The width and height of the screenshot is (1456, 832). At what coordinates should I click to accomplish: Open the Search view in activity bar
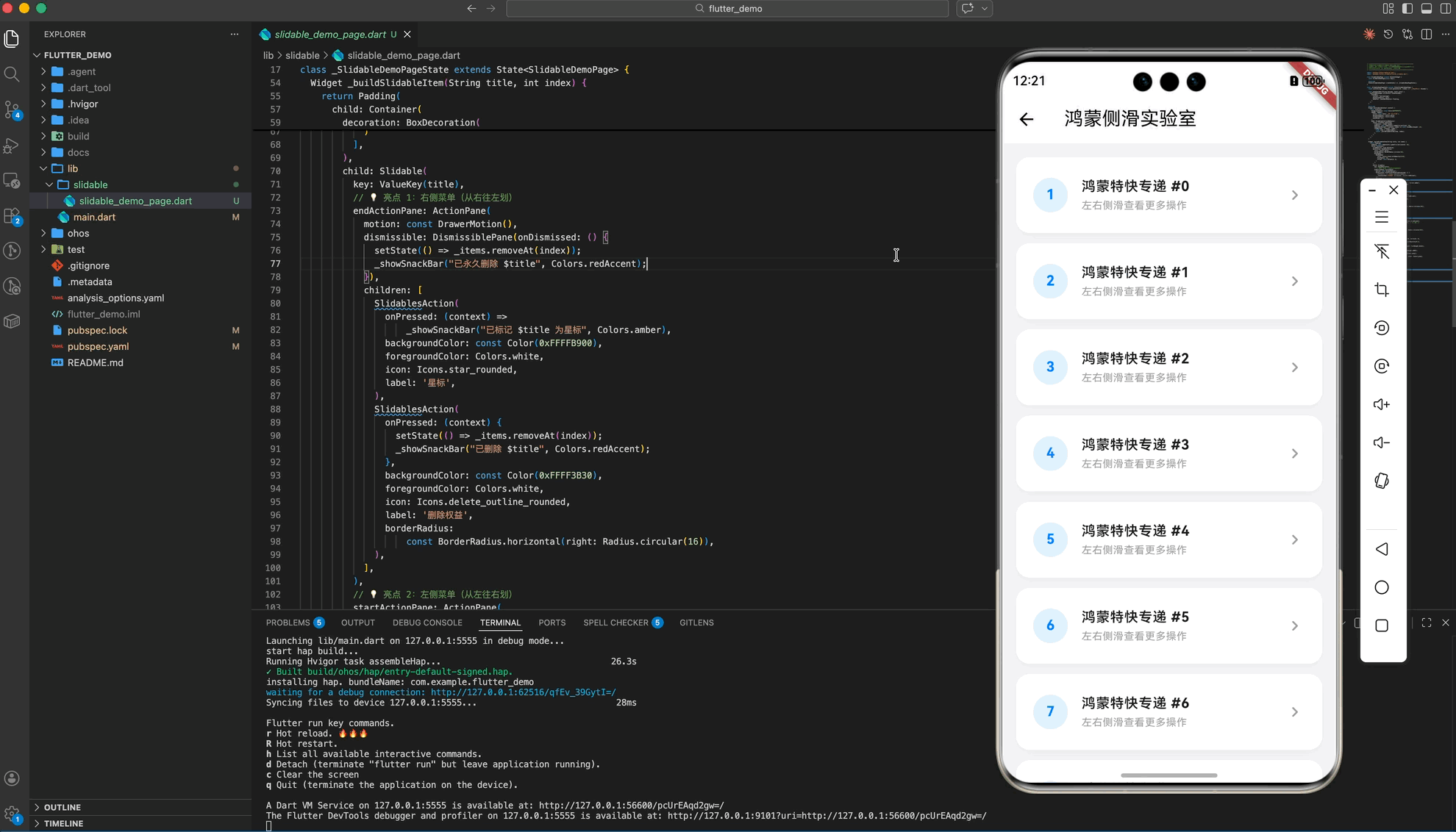pos(12,74)
